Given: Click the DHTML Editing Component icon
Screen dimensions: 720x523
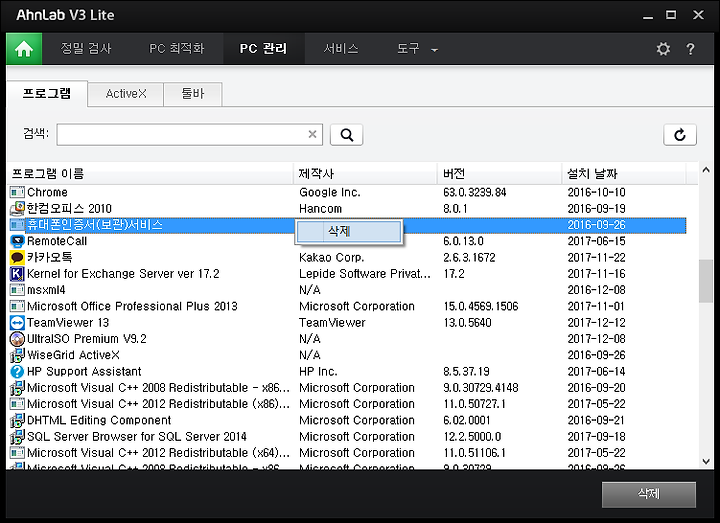Looking at the screenshot, I should pyautogui.click(x=17, y=420).
